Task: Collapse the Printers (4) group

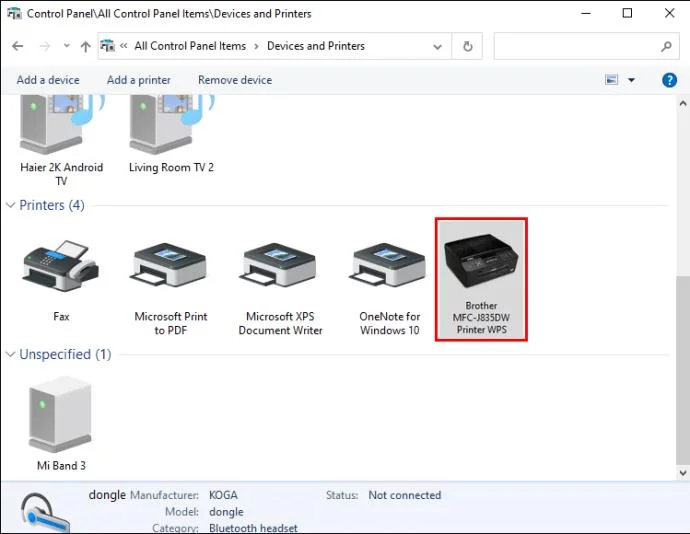Action: 11,205
